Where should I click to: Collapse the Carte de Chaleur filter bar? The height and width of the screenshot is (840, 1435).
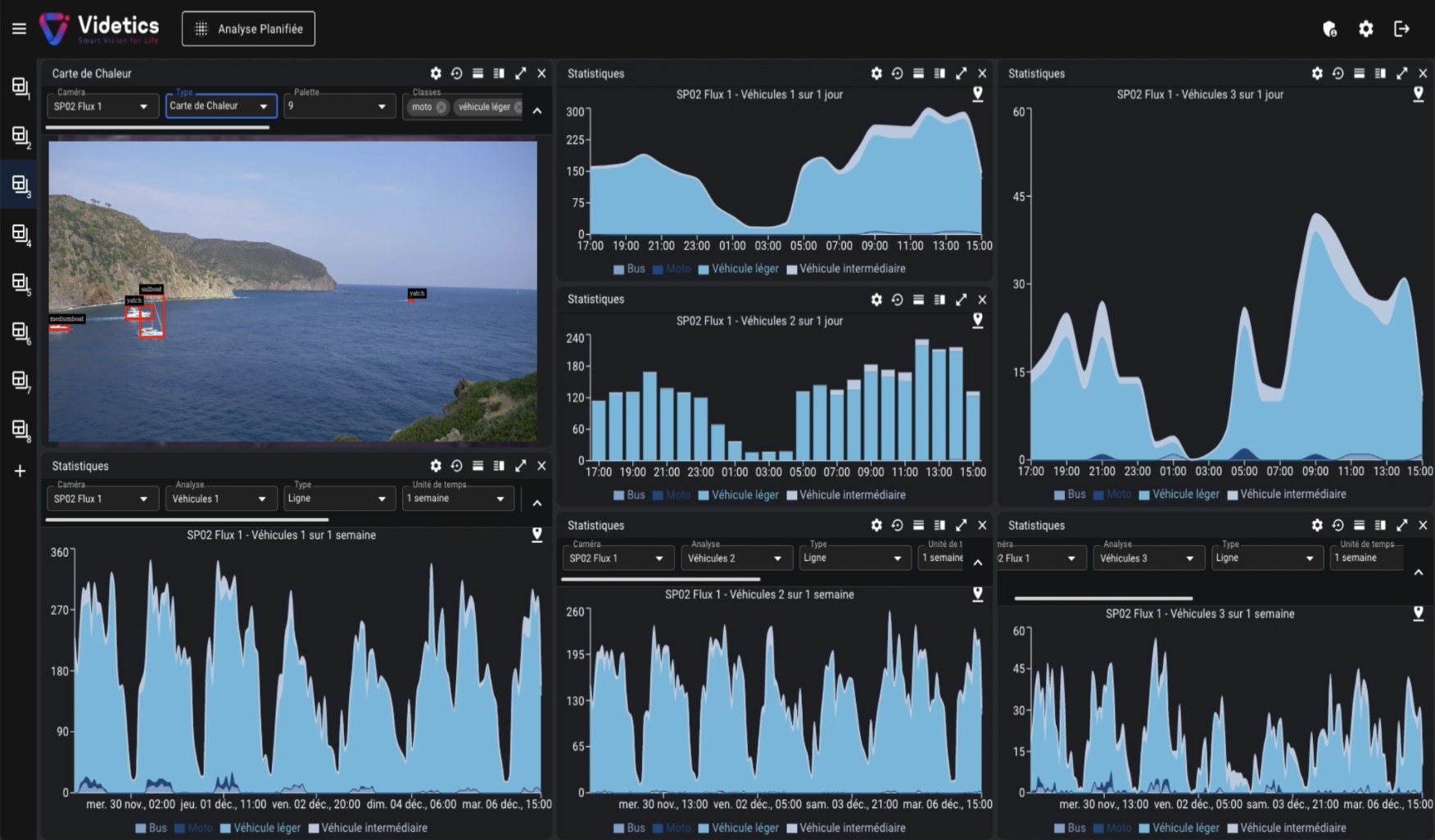tap(537, 111)
